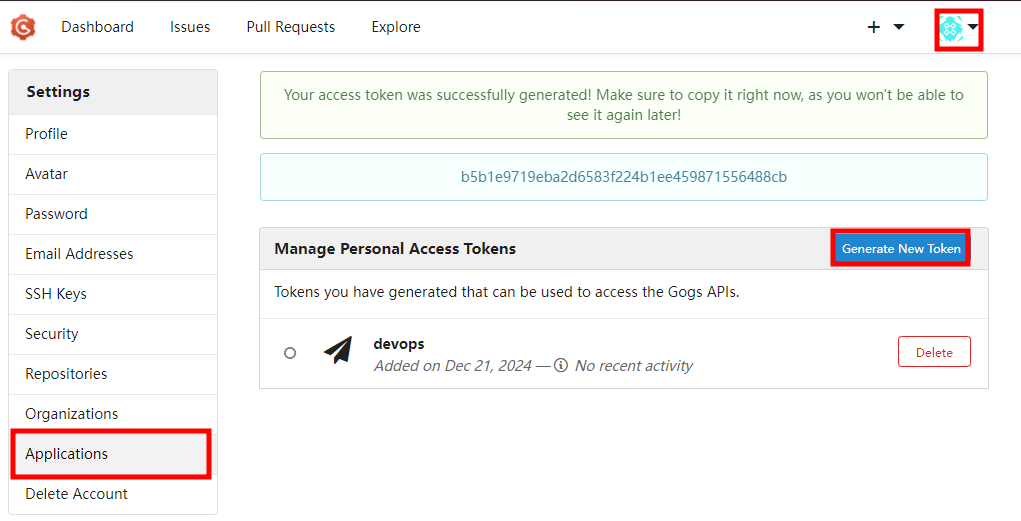
Task: Go to Issues in top navigation
Action: pyautogui.click(x=190, y=27)
